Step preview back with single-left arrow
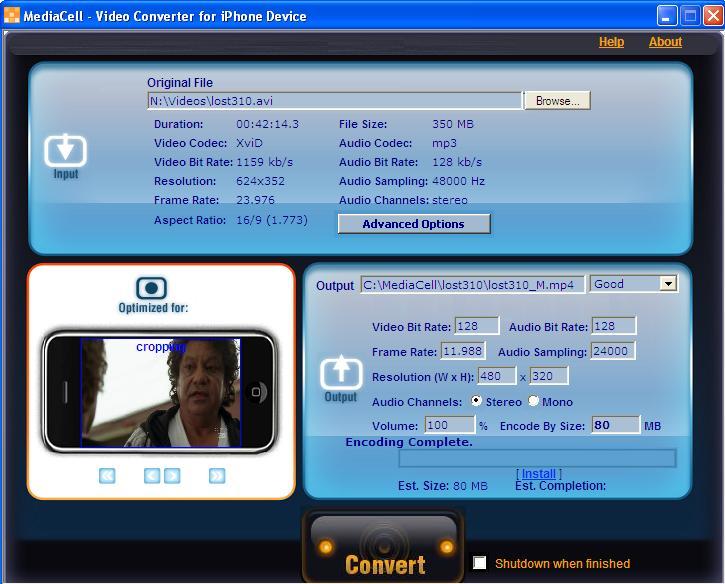Viewport: 725px width, 584px height. (x=152, y=475)
